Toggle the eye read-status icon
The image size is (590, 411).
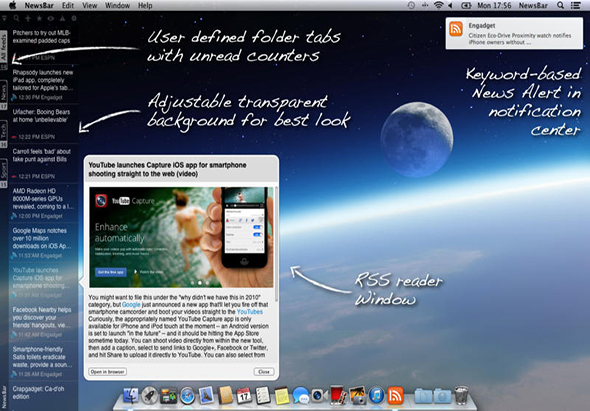click(x=51, y=18)
